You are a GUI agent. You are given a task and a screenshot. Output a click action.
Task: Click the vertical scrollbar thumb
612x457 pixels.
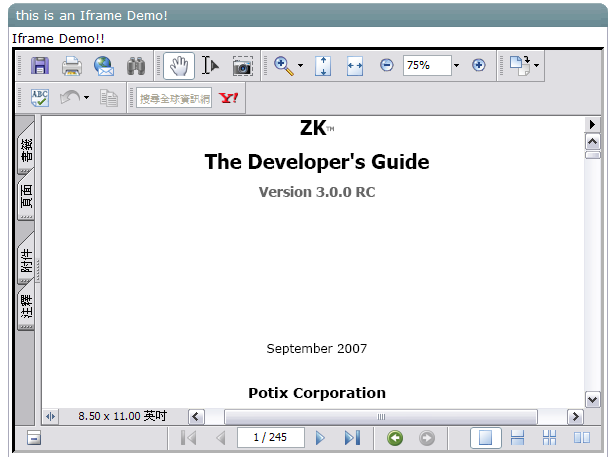coord(592,155)
